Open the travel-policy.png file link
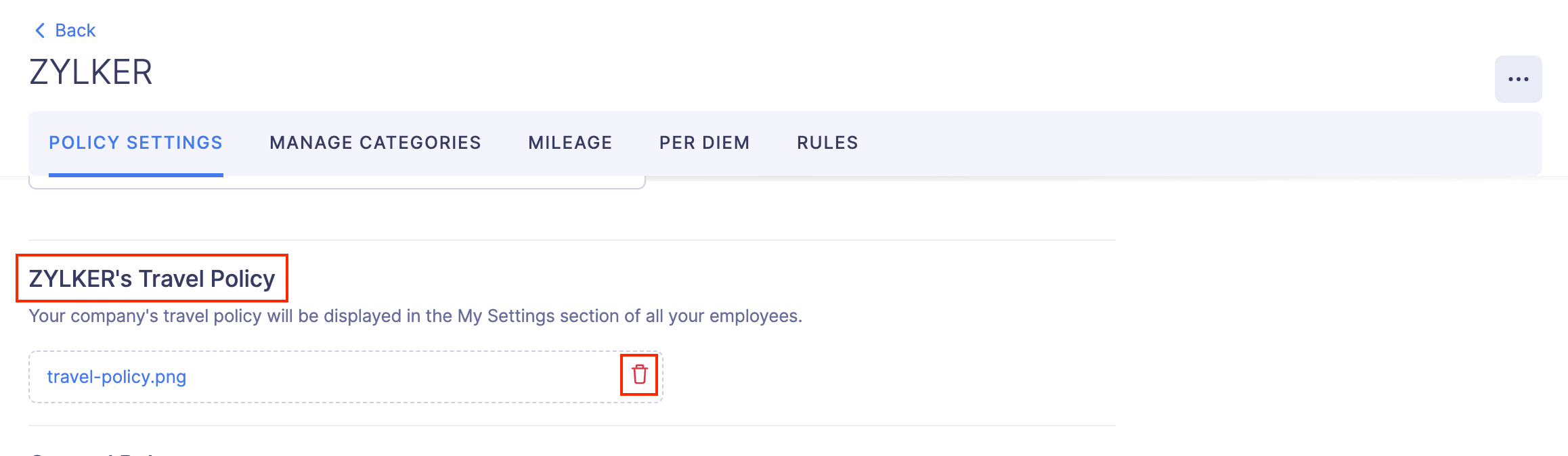 (x=116, y=377)
